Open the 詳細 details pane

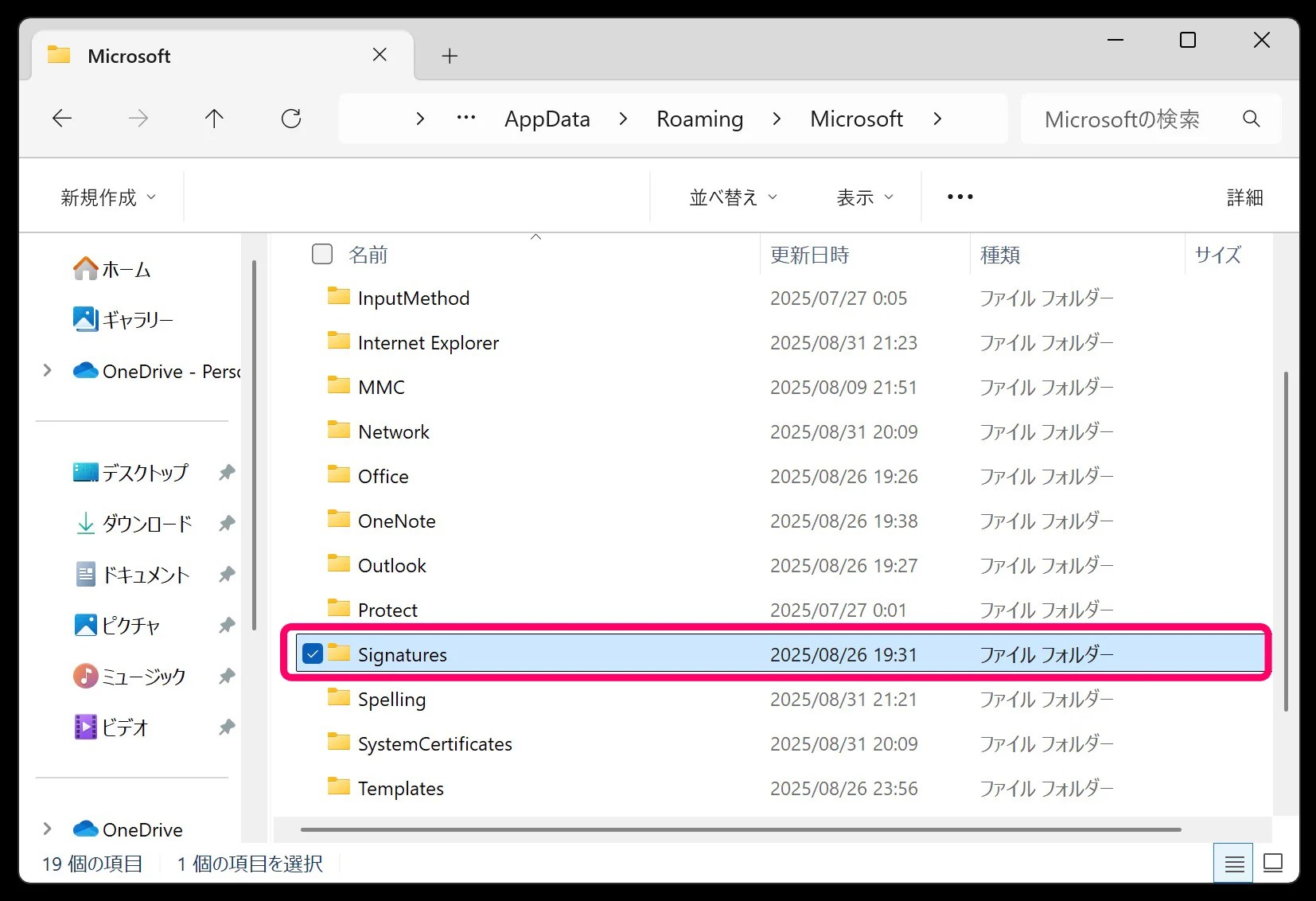[x=1245, y=197]
